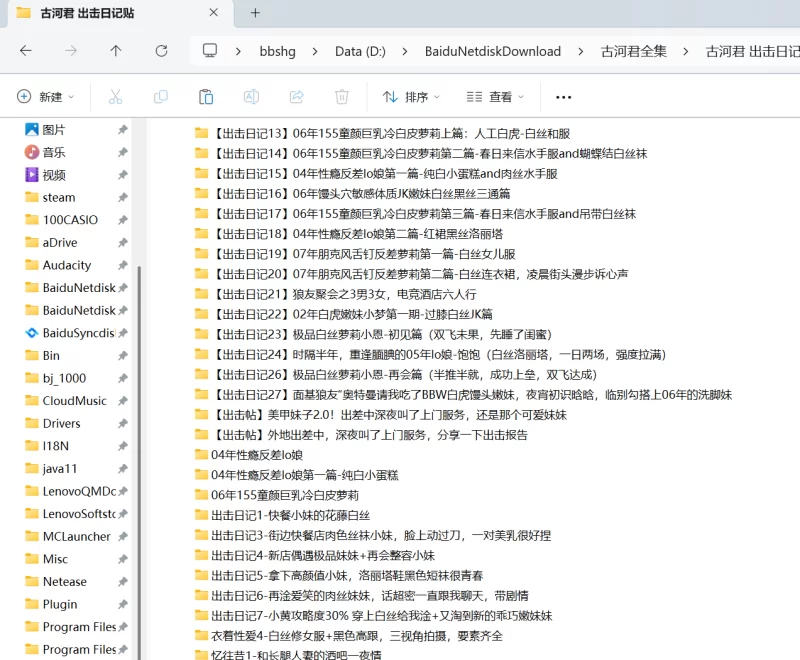Click the Paste clipboard icon
Viewport: 800px width, 660px height.
click(206, 97)
